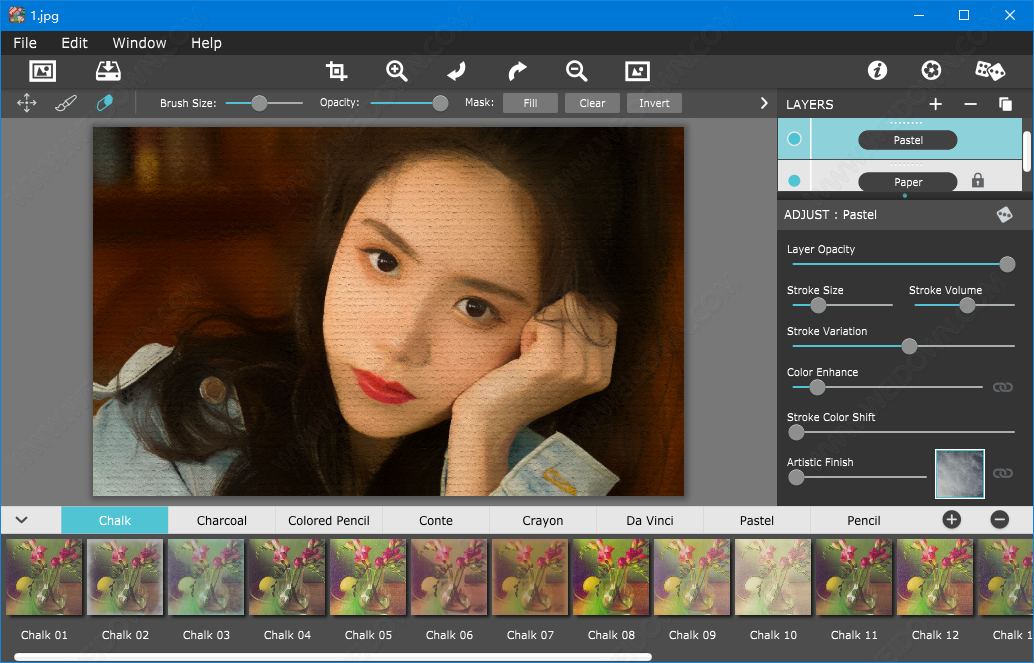Select the paint brush mask tool
Screen dimensions: 1034x663
pos(66,103)
